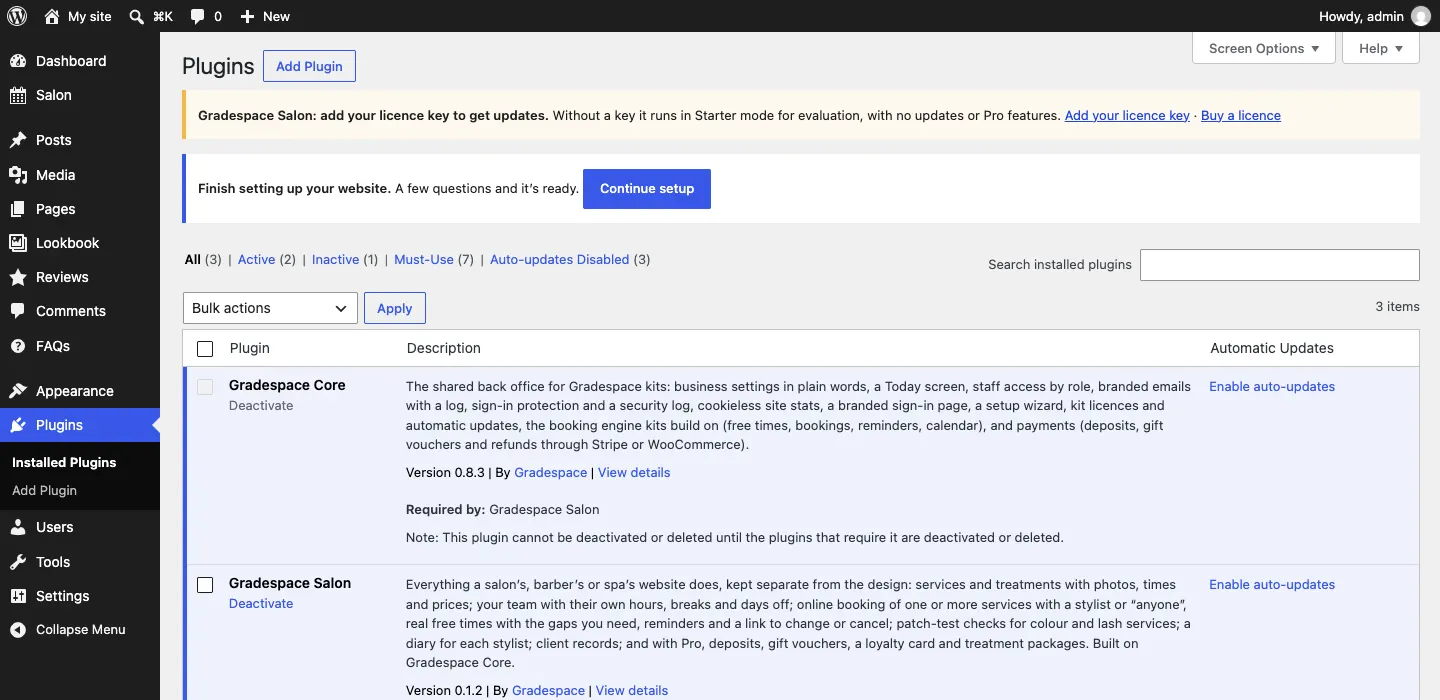The height and width of the screenshot is (700, 1440).
Task: Open the New content menu
Action: (x=265, y=16)
